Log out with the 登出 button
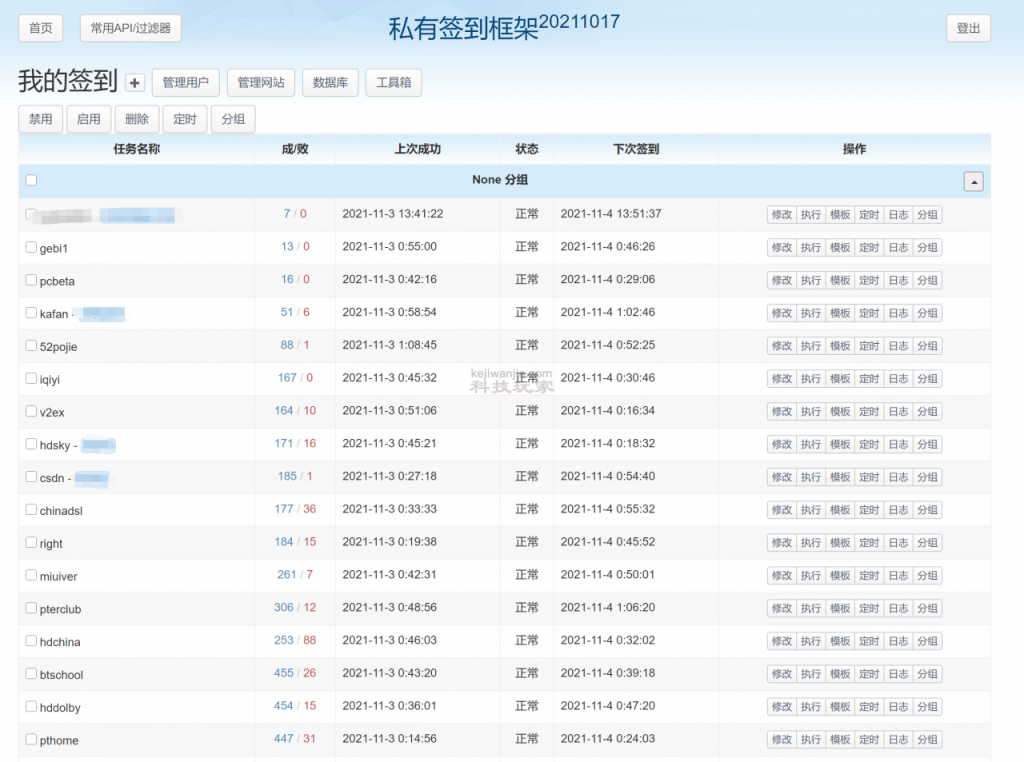 (x=967, y=28)
